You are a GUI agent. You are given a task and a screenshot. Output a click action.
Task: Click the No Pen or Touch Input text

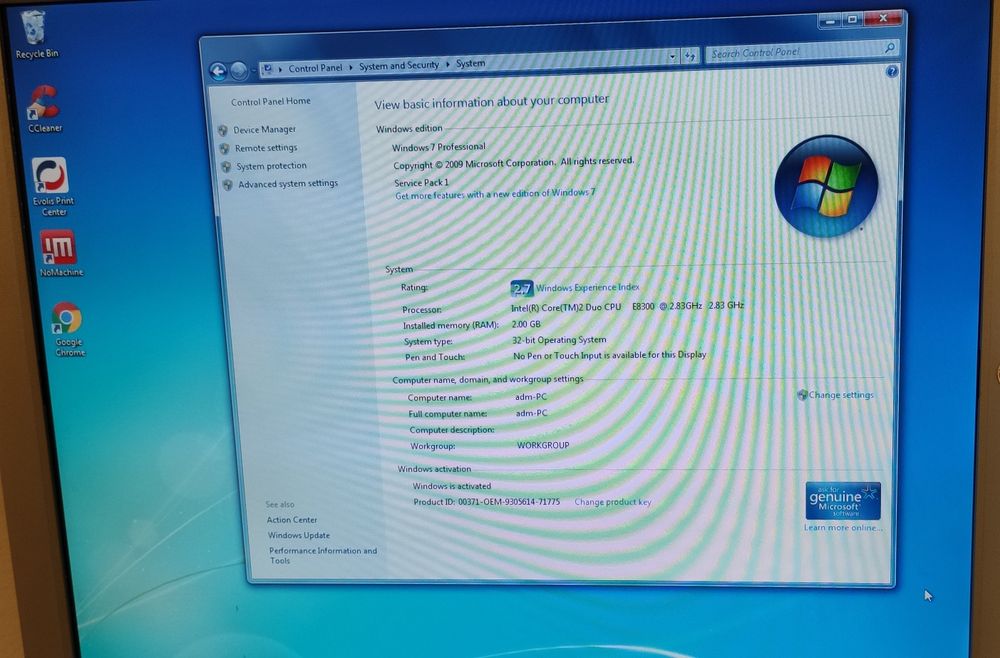[x=610, y=355]
